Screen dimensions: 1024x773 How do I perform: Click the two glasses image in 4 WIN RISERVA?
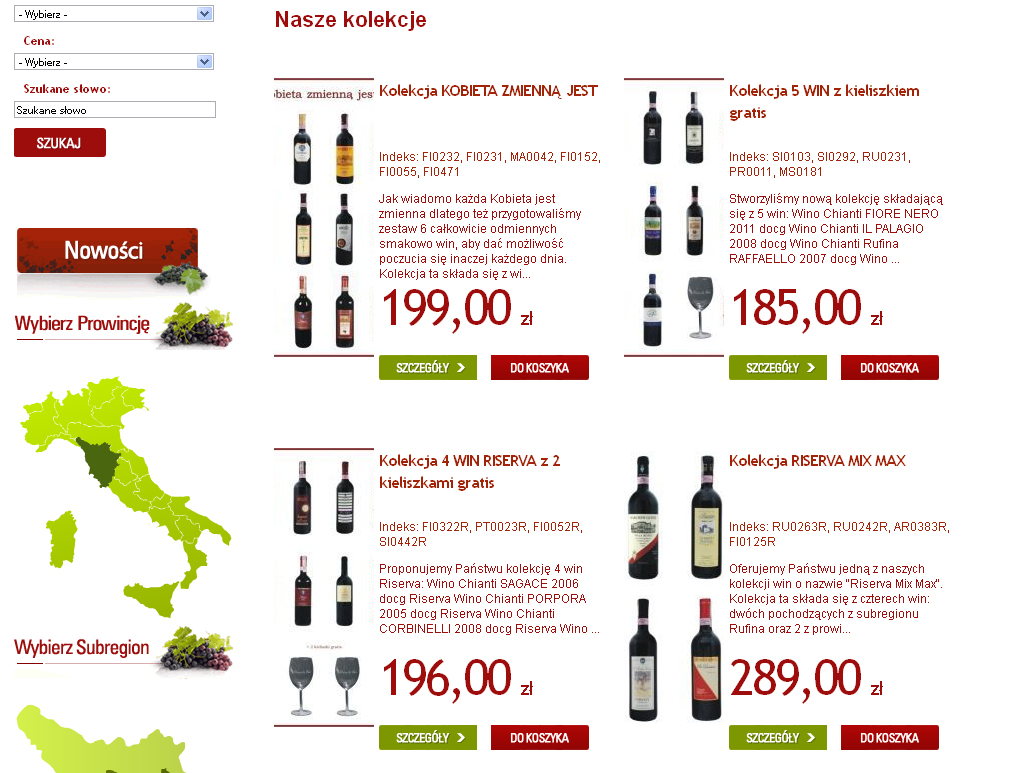tap(324, 684)
